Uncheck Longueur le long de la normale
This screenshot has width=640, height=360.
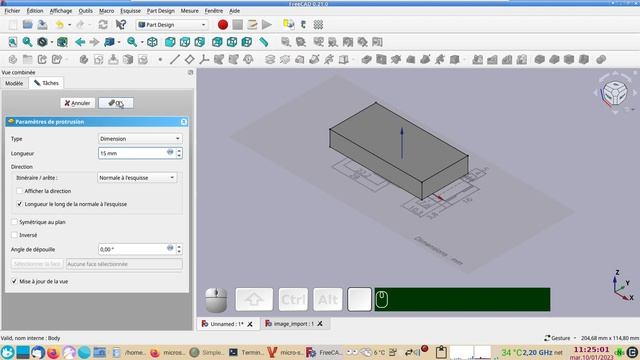[19, 204]
